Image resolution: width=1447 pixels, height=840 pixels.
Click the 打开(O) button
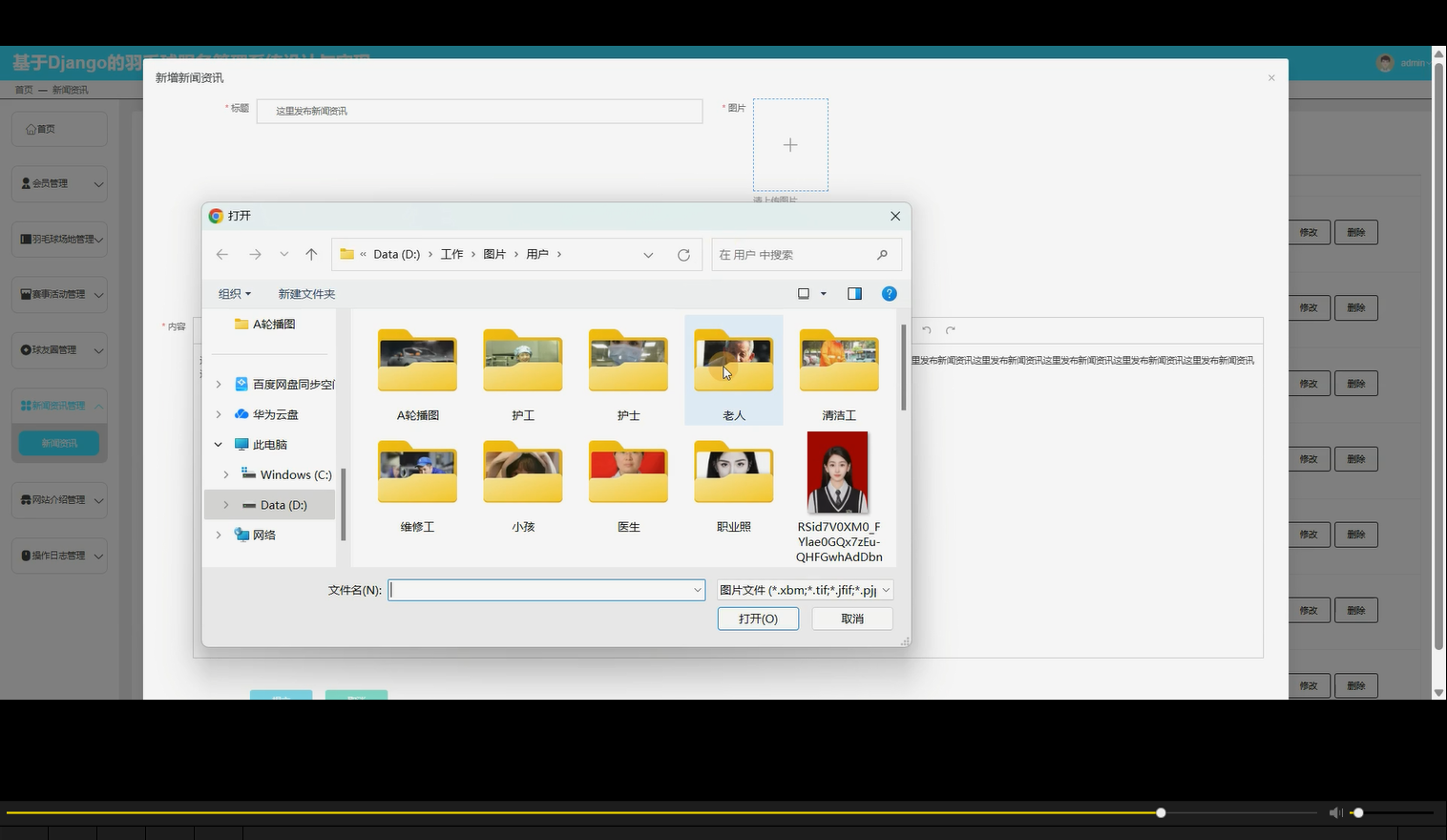[x=758, y=619]
